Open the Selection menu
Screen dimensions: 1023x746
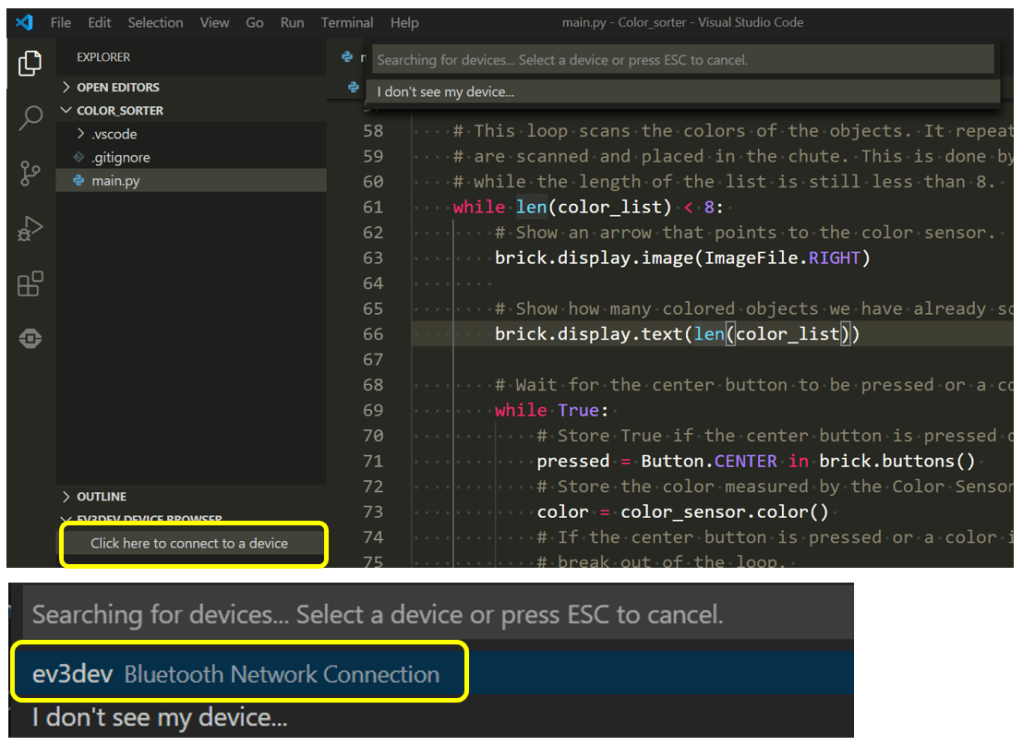coord(155,22)
